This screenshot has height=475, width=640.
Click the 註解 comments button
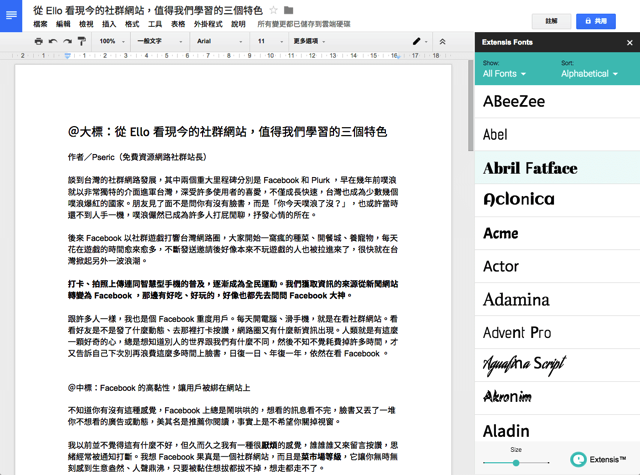pyautogui.click(x=551, y=21)
